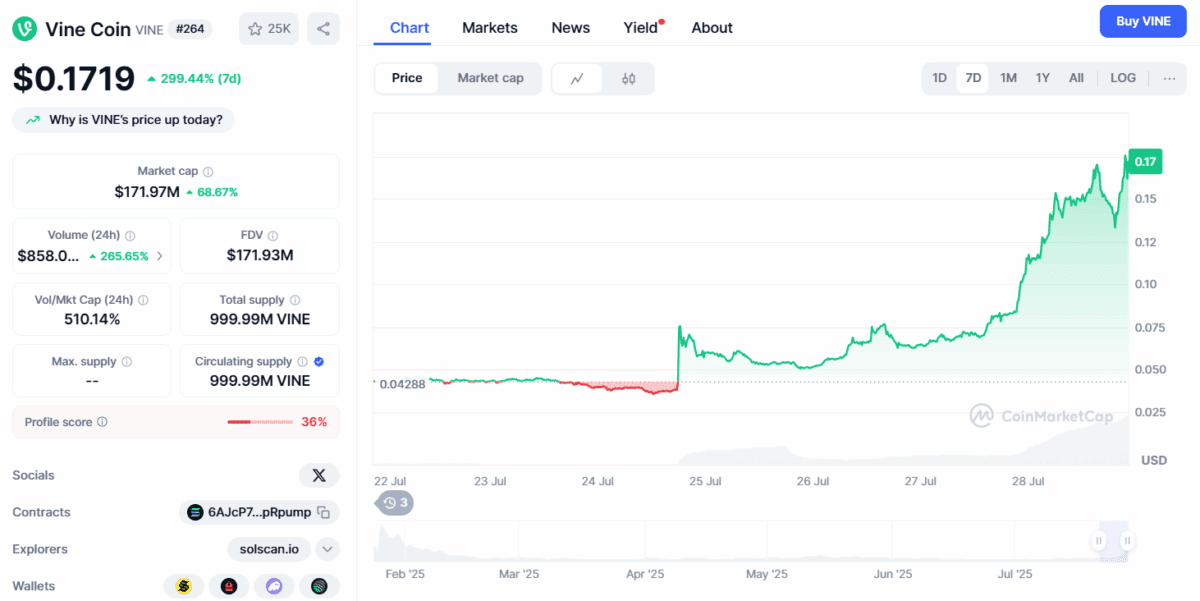Click the verified badge beside Circulating supply

pos(319,362)
